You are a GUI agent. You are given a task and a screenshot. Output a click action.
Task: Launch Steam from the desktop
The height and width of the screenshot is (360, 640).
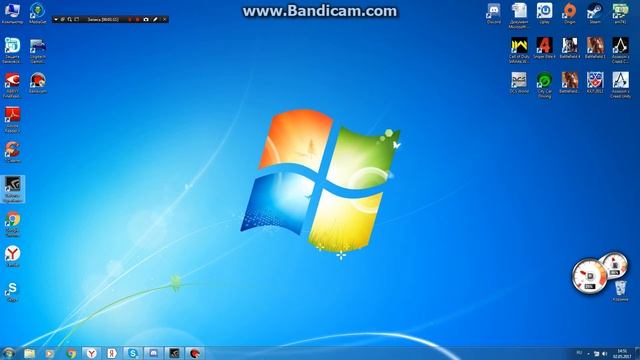pos(595,13)
